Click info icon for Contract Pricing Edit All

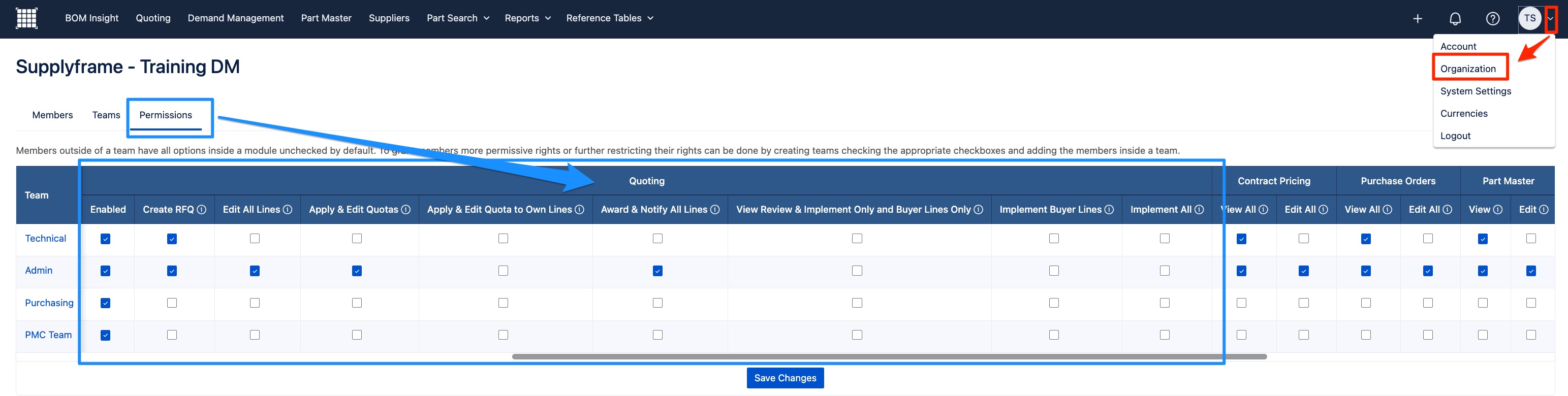point(1323,209)
